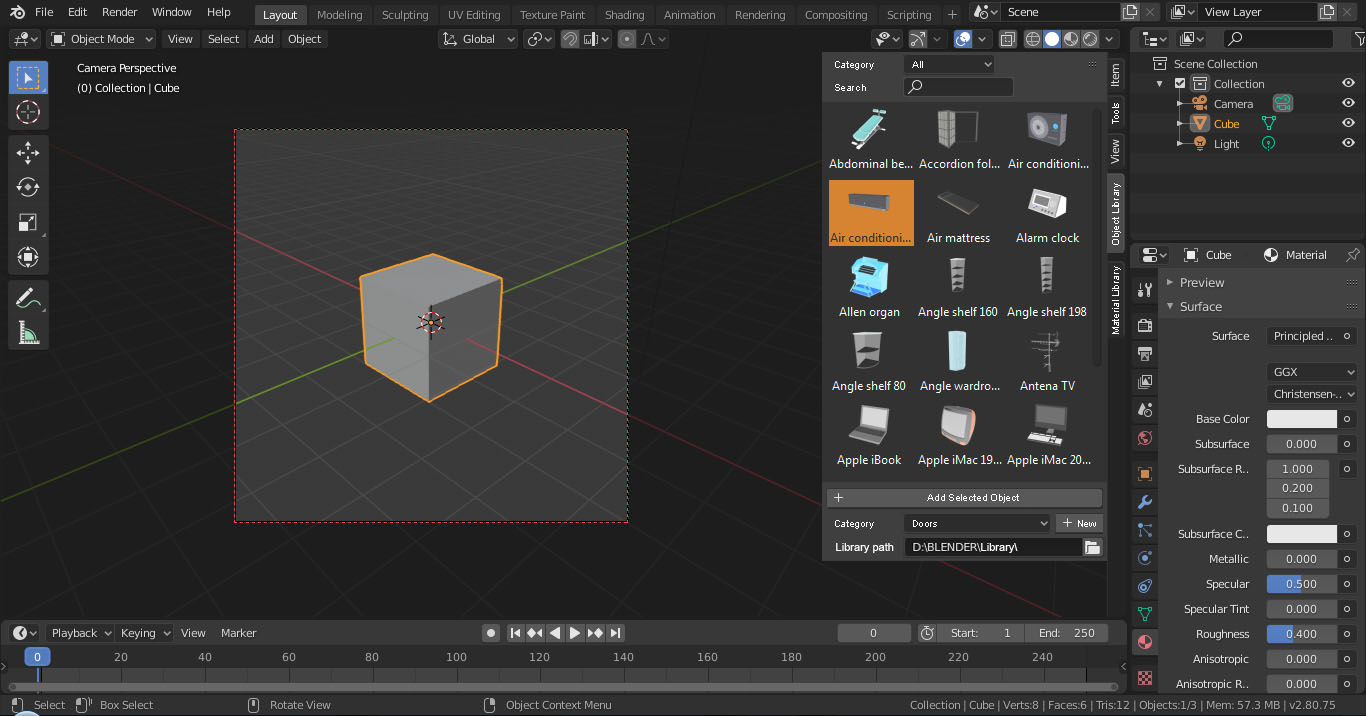Activate the Move tool
This screenshot has width=1366, height=716.
pyautogui.click(x=28, y=153)
